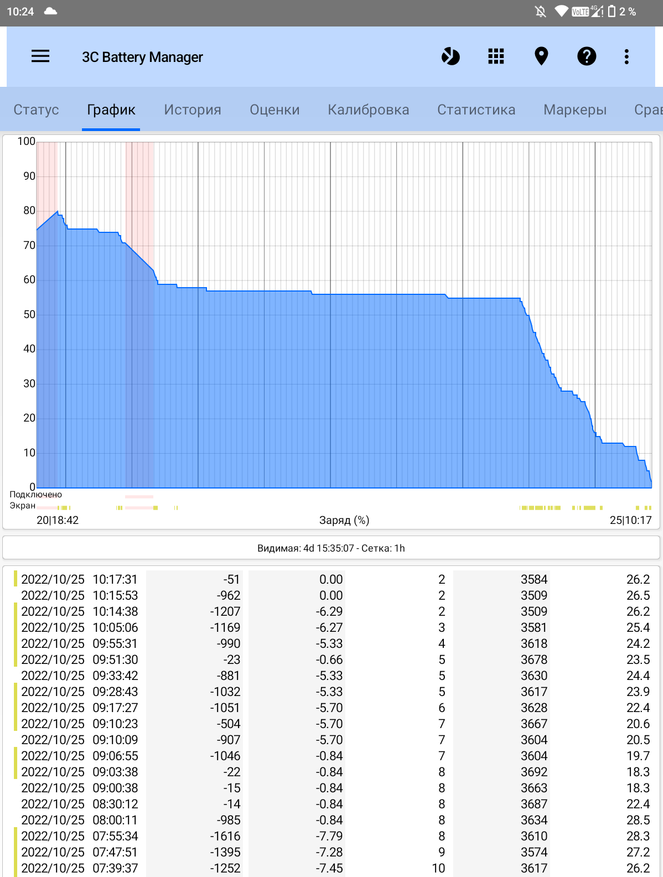Viewport: 663px width, 877px height.
Task: Switch to the Оценки tab
Action: (274, 110)
